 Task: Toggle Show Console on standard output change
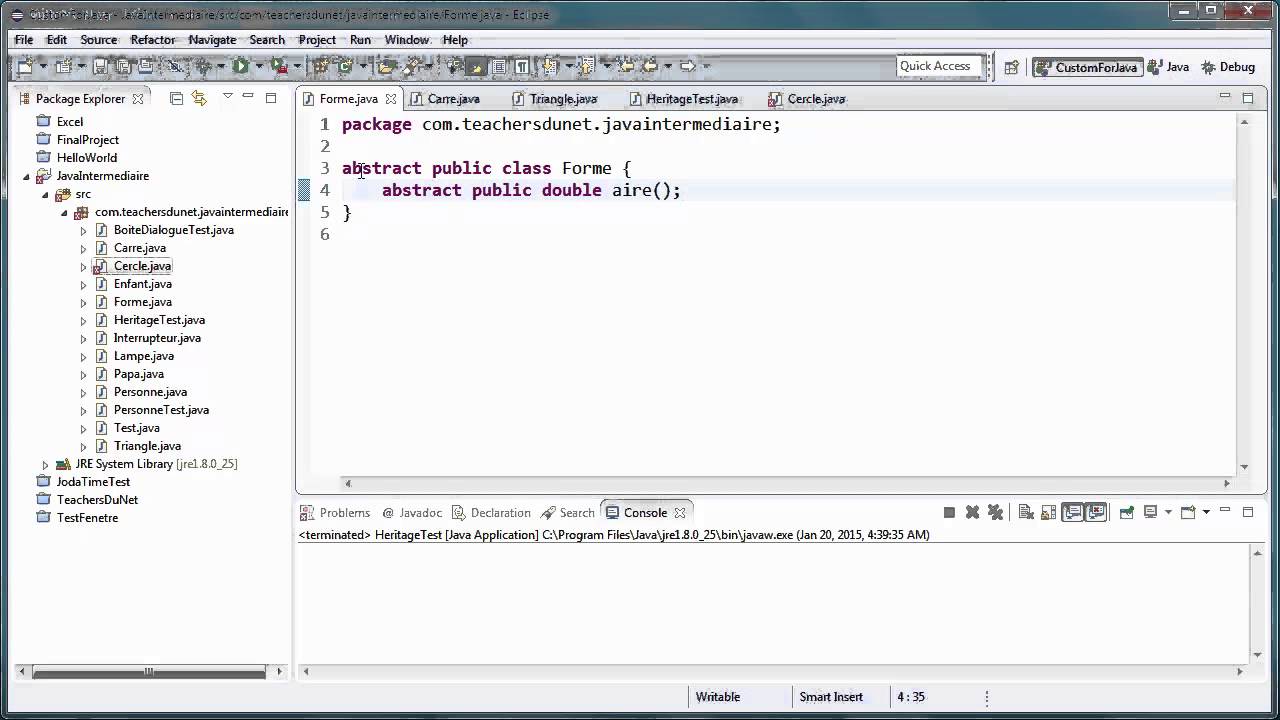(1073, 512)
